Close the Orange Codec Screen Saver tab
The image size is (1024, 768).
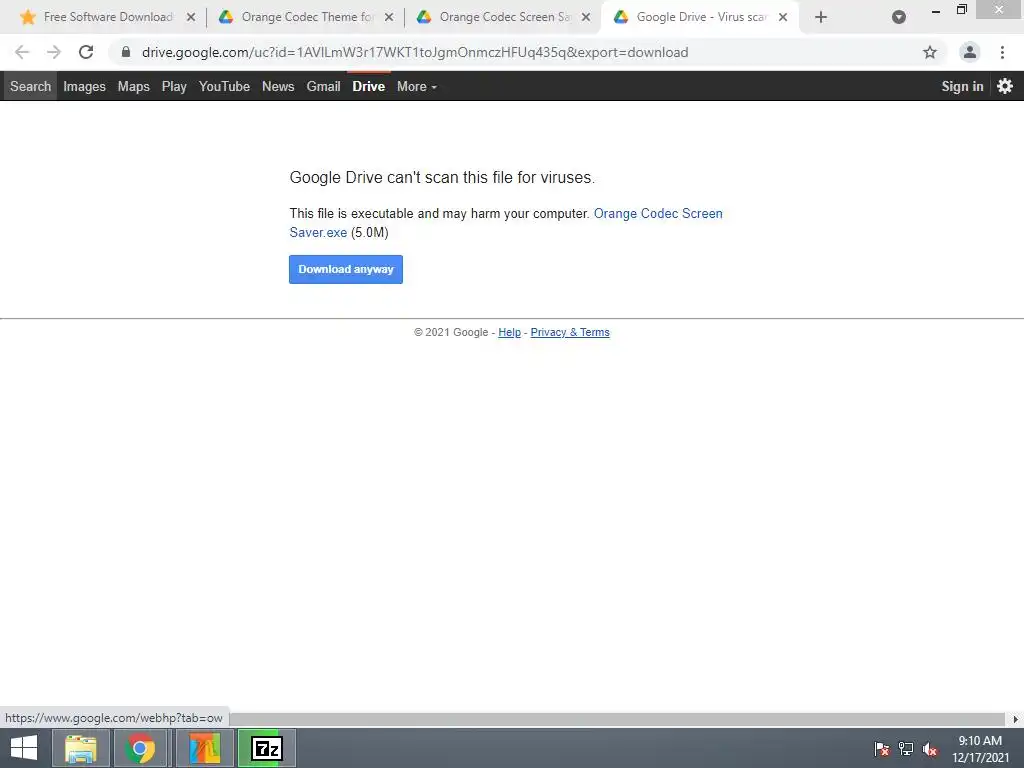coord(586,17)
